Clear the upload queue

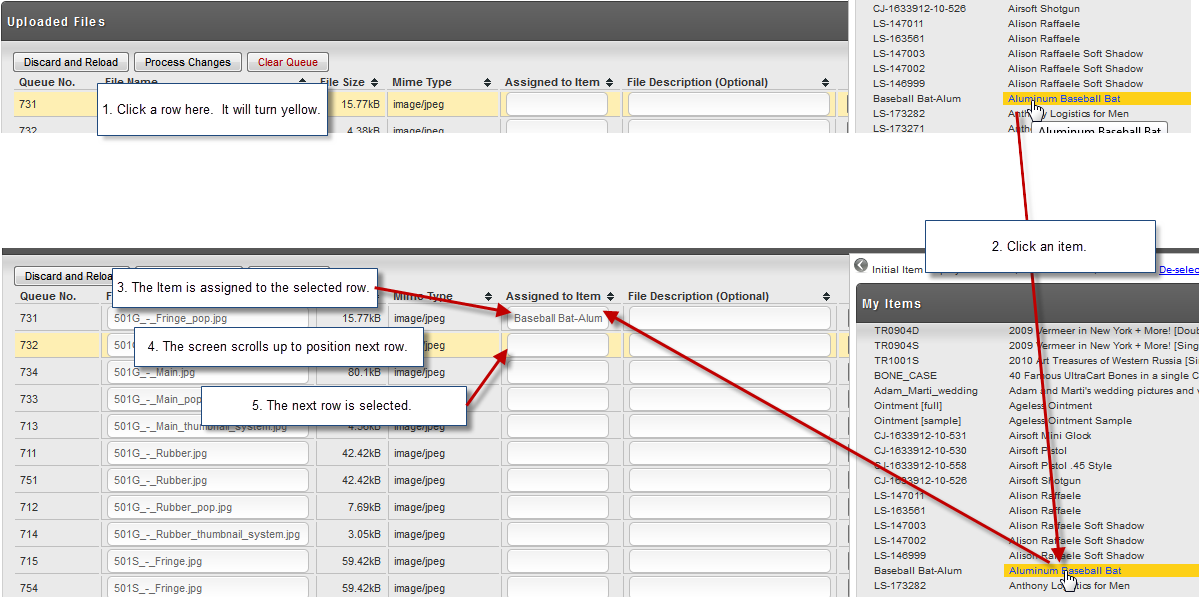pos(288,62)
